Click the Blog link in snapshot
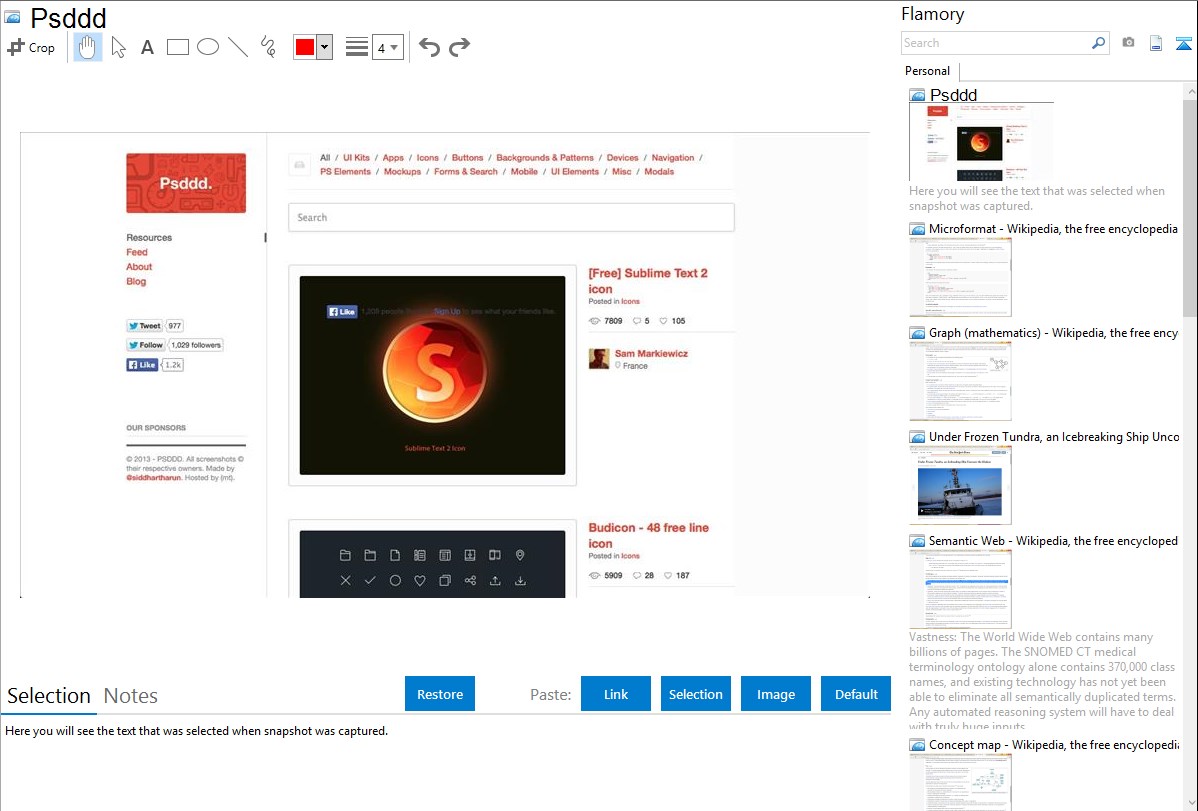 point(136,281)
